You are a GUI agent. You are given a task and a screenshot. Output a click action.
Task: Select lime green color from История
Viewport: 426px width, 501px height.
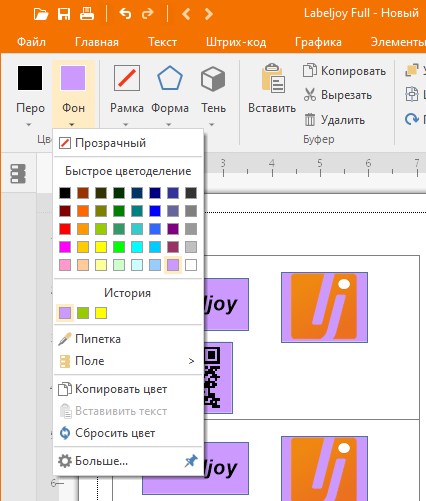(x=83, y=313)
